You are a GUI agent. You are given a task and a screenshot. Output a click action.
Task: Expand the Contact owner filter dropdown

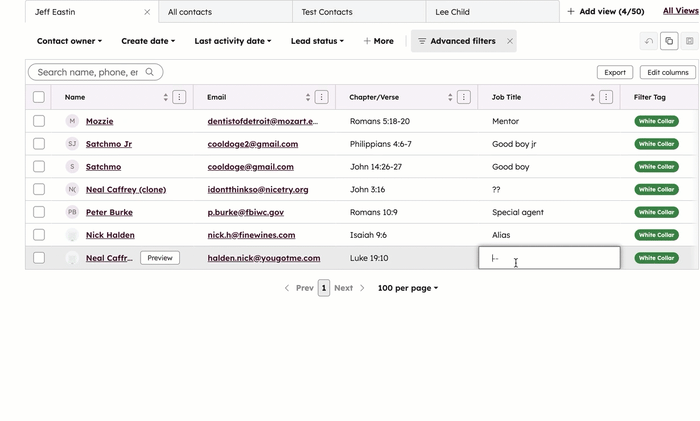tap(69, 41)
